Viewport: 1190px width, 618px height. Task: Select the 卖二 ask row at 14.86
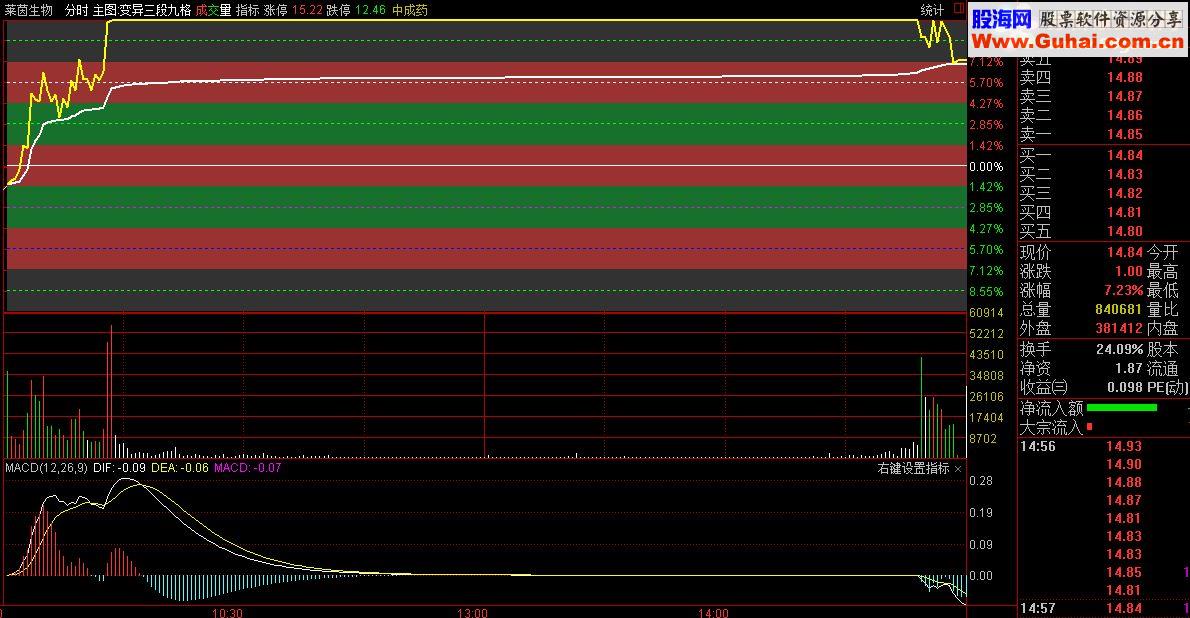pos(1081,115)
